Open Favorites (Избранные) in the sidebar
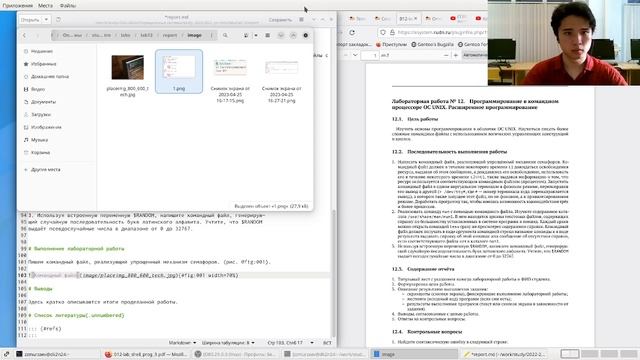 point(43,64)
